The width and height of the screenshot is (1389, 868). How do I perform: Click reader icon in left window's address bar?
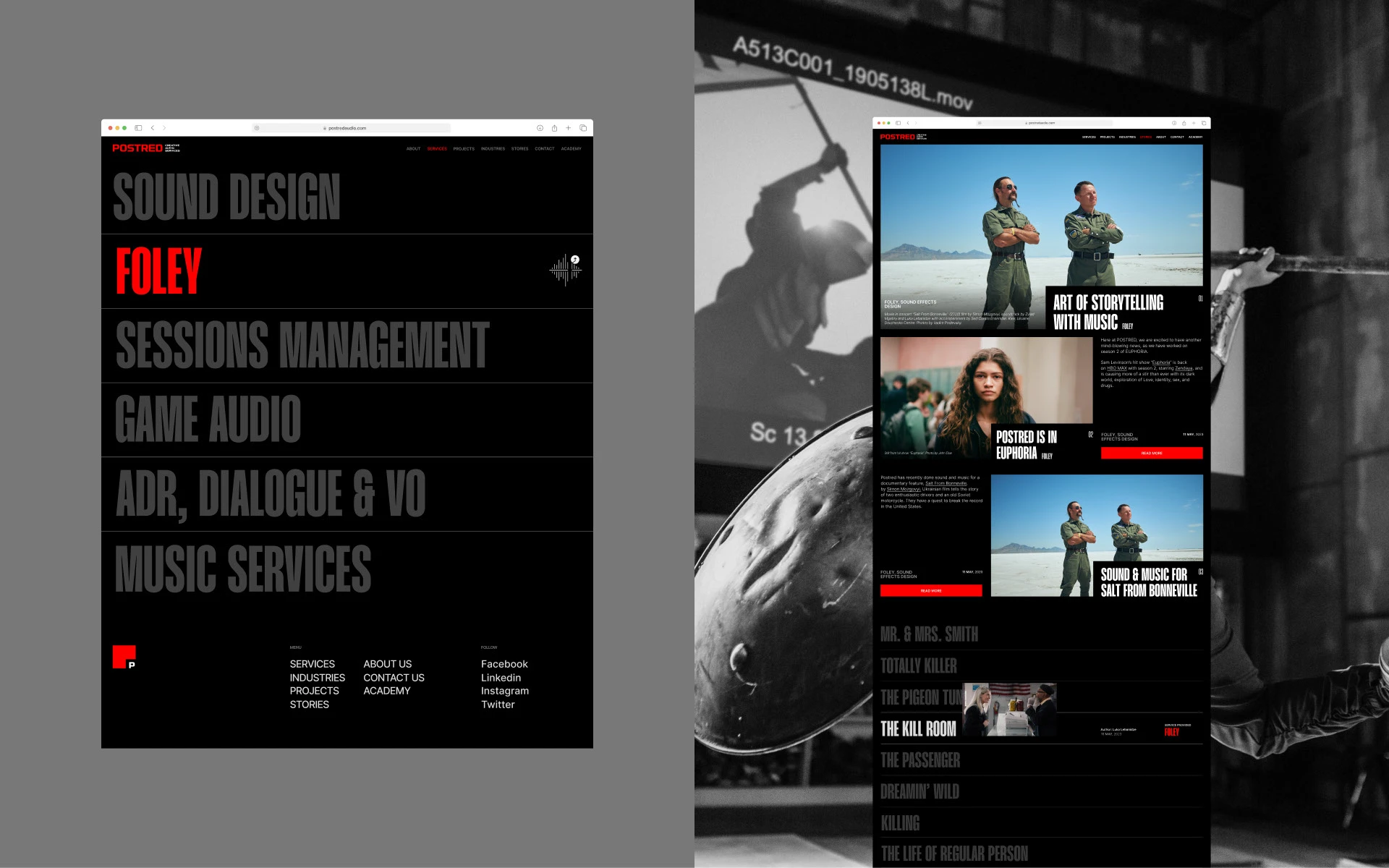tap(257, 128)
